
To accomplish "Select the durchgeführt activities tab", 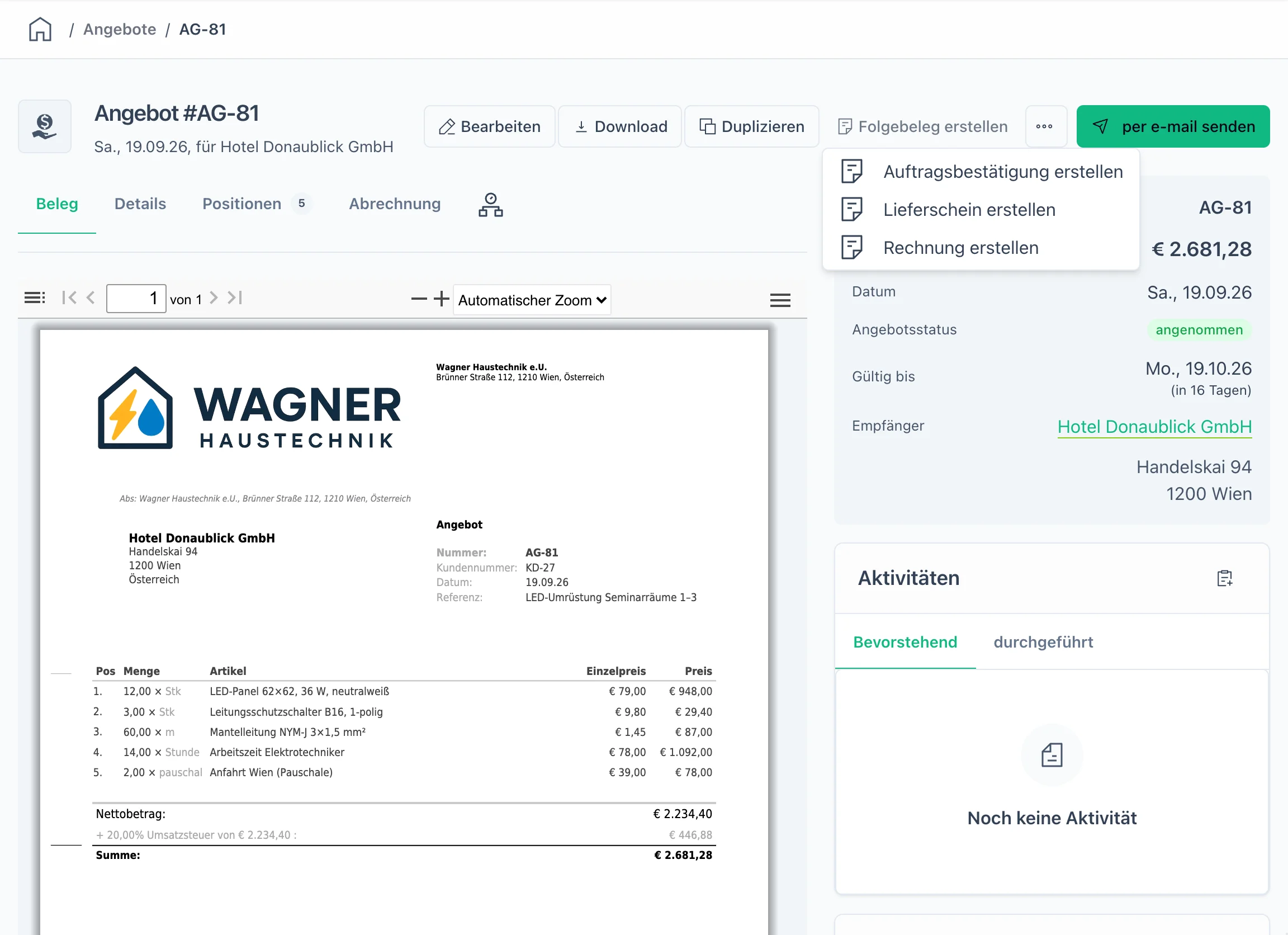I will coord(1043,642).
